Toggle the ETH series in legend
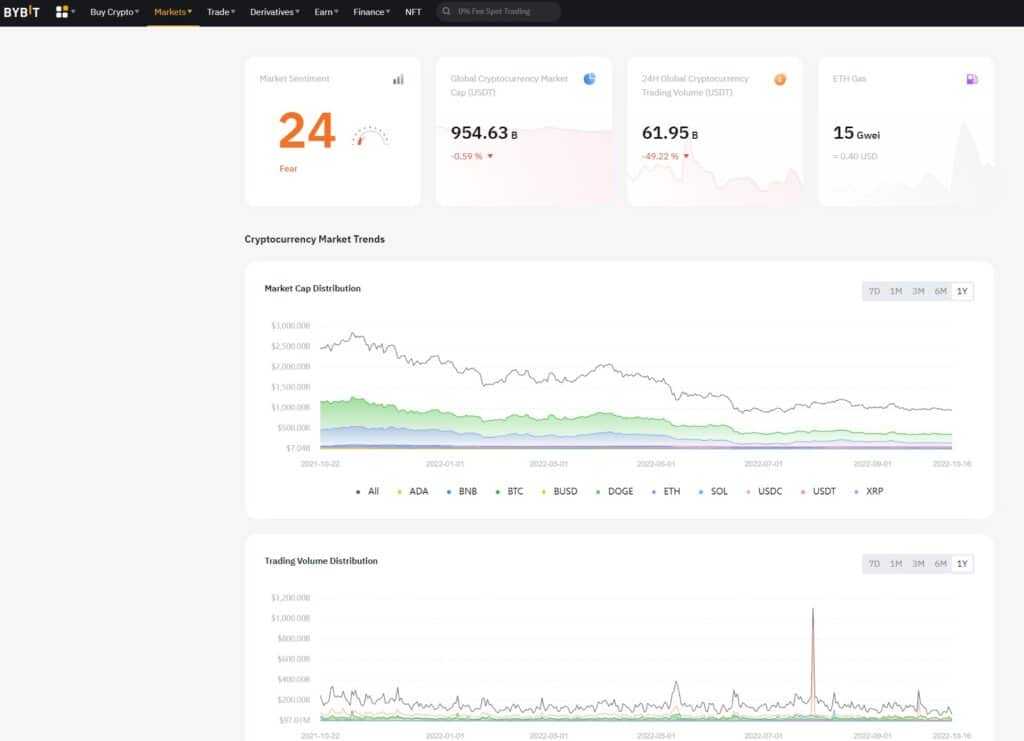The height and width of the screenshot is (741, 1024). (x=666, y=491)
